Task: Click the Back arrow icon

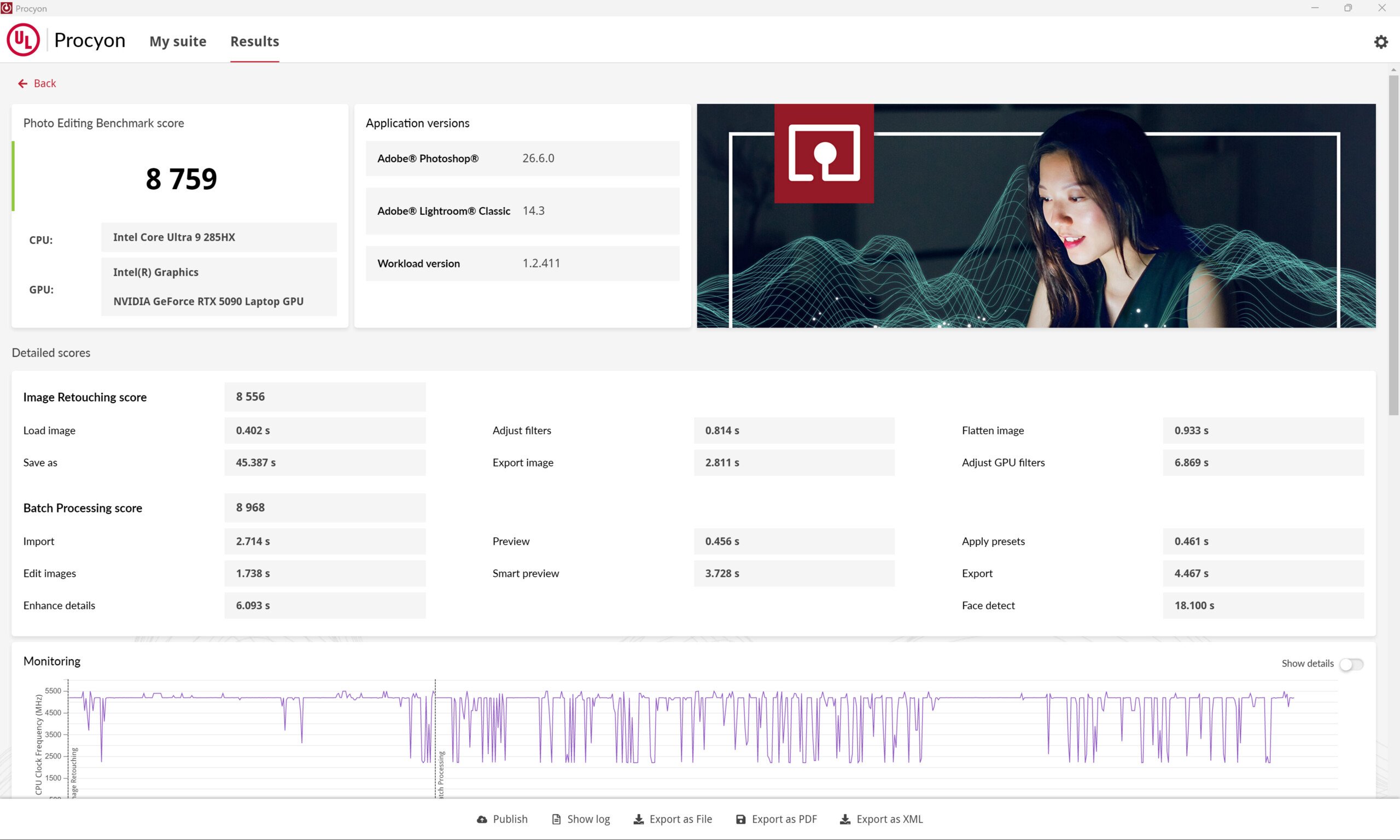Action: 22,84
